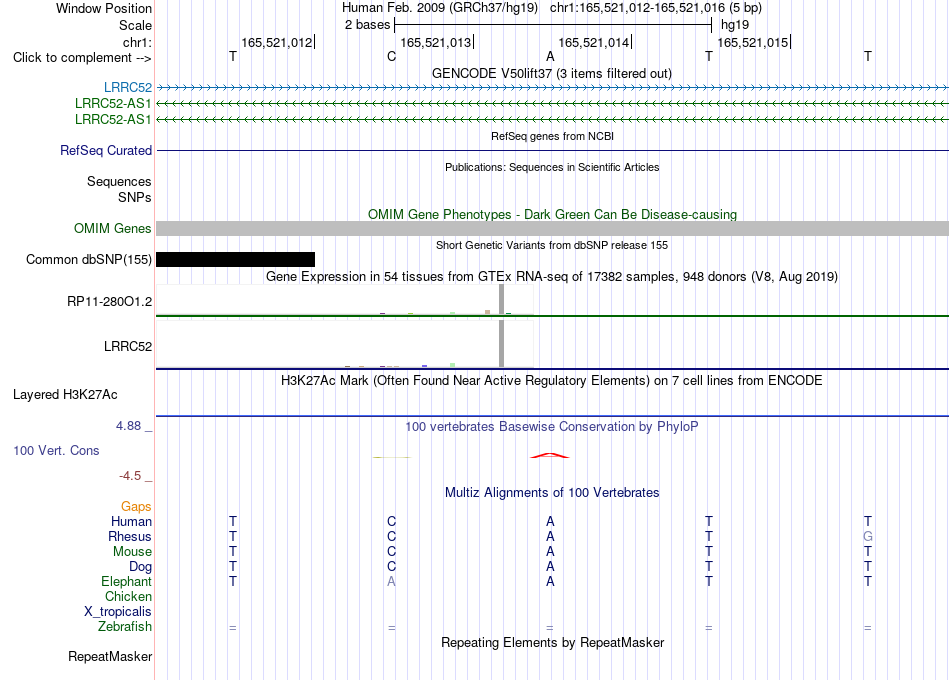Click the 4.88 PhyloP upper axis value

click(x=128, y=426)
